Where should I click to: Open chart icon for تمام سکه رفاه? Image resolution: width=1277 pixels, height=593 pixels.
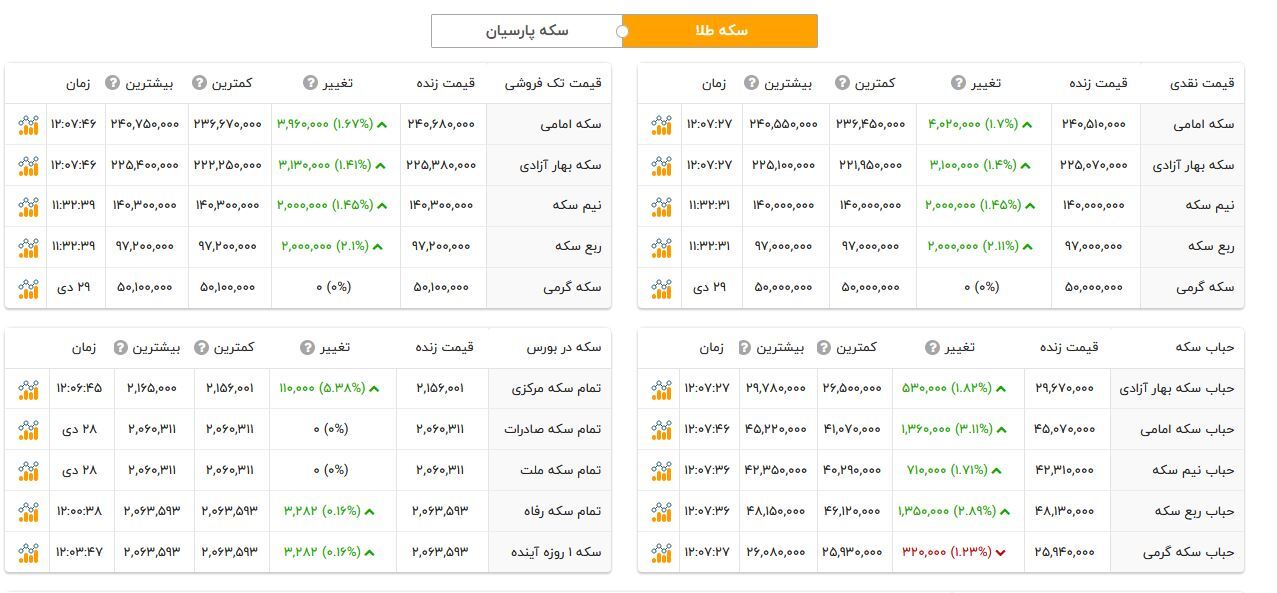point(28,512)
